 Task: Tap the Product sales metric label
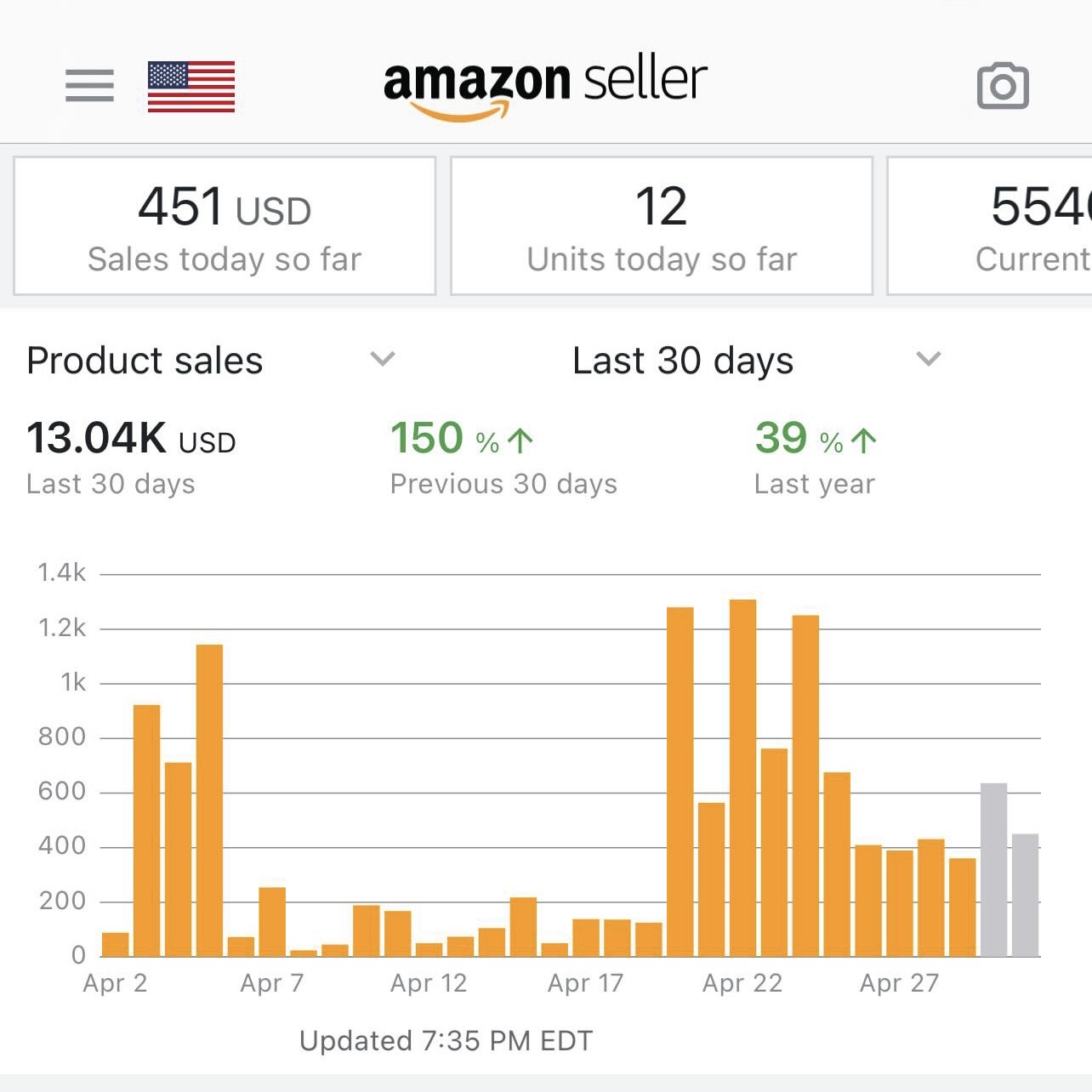[x=145, y=361]
